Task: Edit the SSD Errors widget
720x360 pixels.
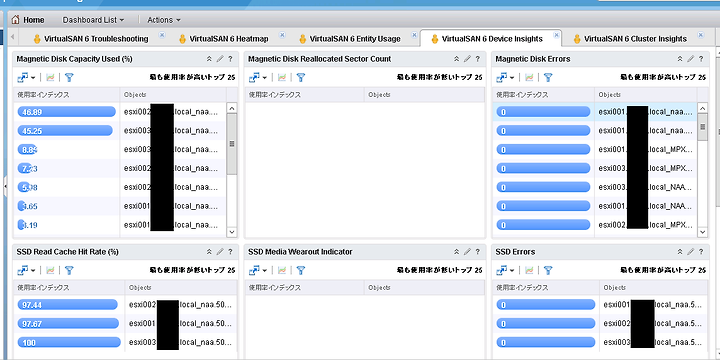Action: click(x=691, y=252)
